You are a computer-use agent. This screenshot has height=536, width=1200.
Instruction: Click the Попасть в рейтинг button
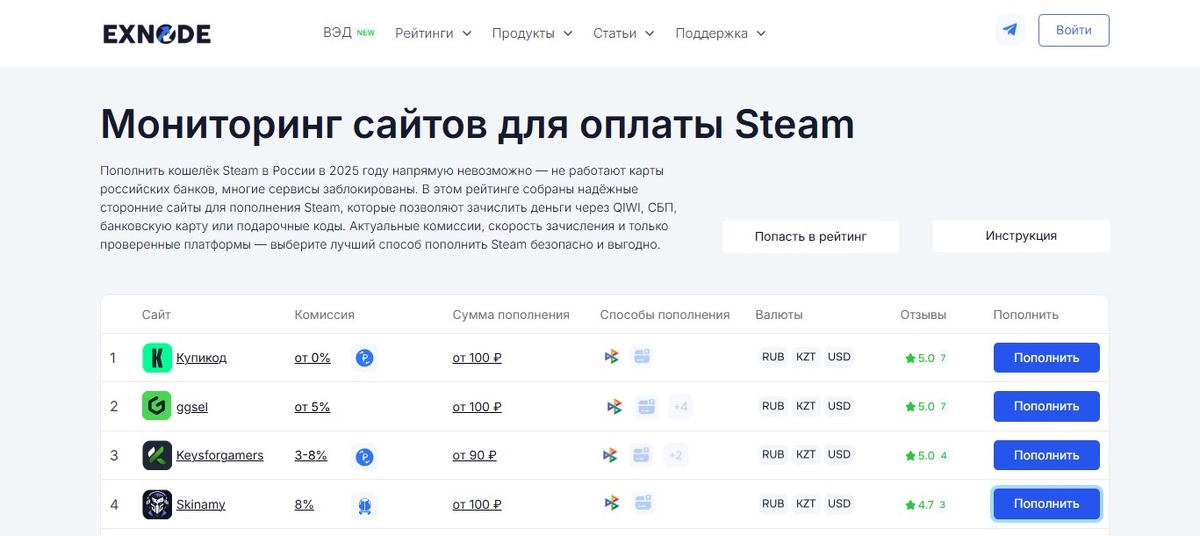[x=810, y=237]
